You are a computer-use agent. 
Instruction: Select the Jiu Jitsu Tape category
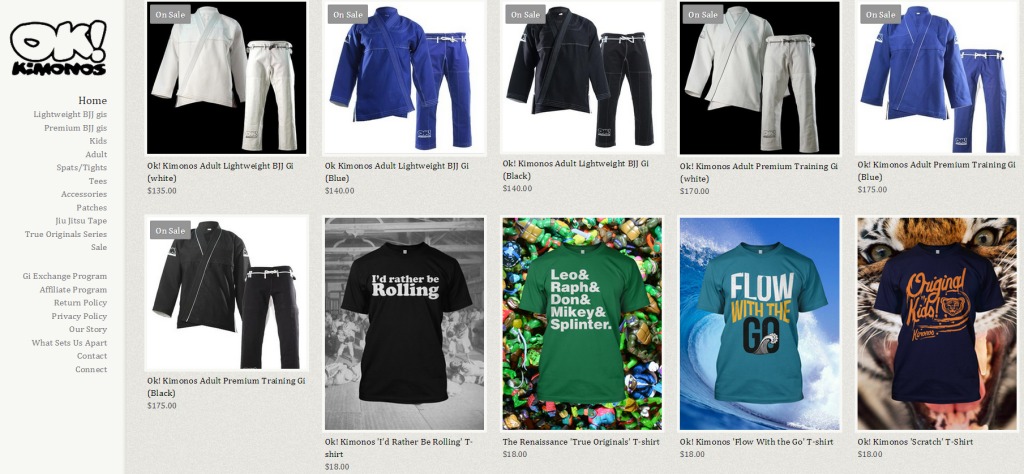tap(81, 221)
